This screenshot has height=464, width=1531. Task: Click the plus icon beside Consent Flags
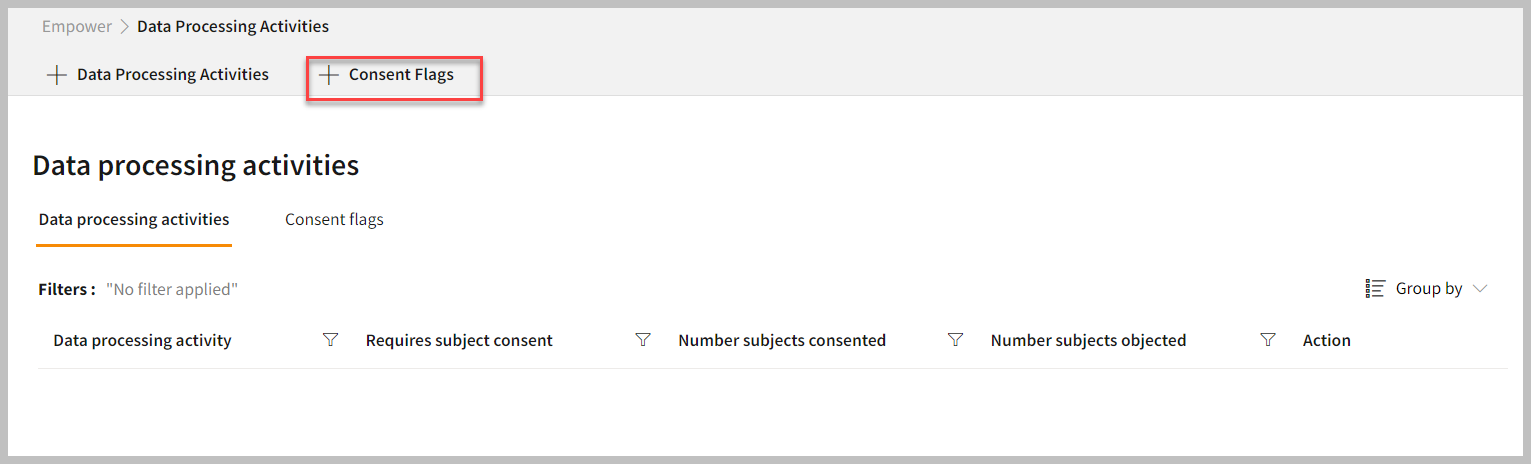click(x=329, y=75)
